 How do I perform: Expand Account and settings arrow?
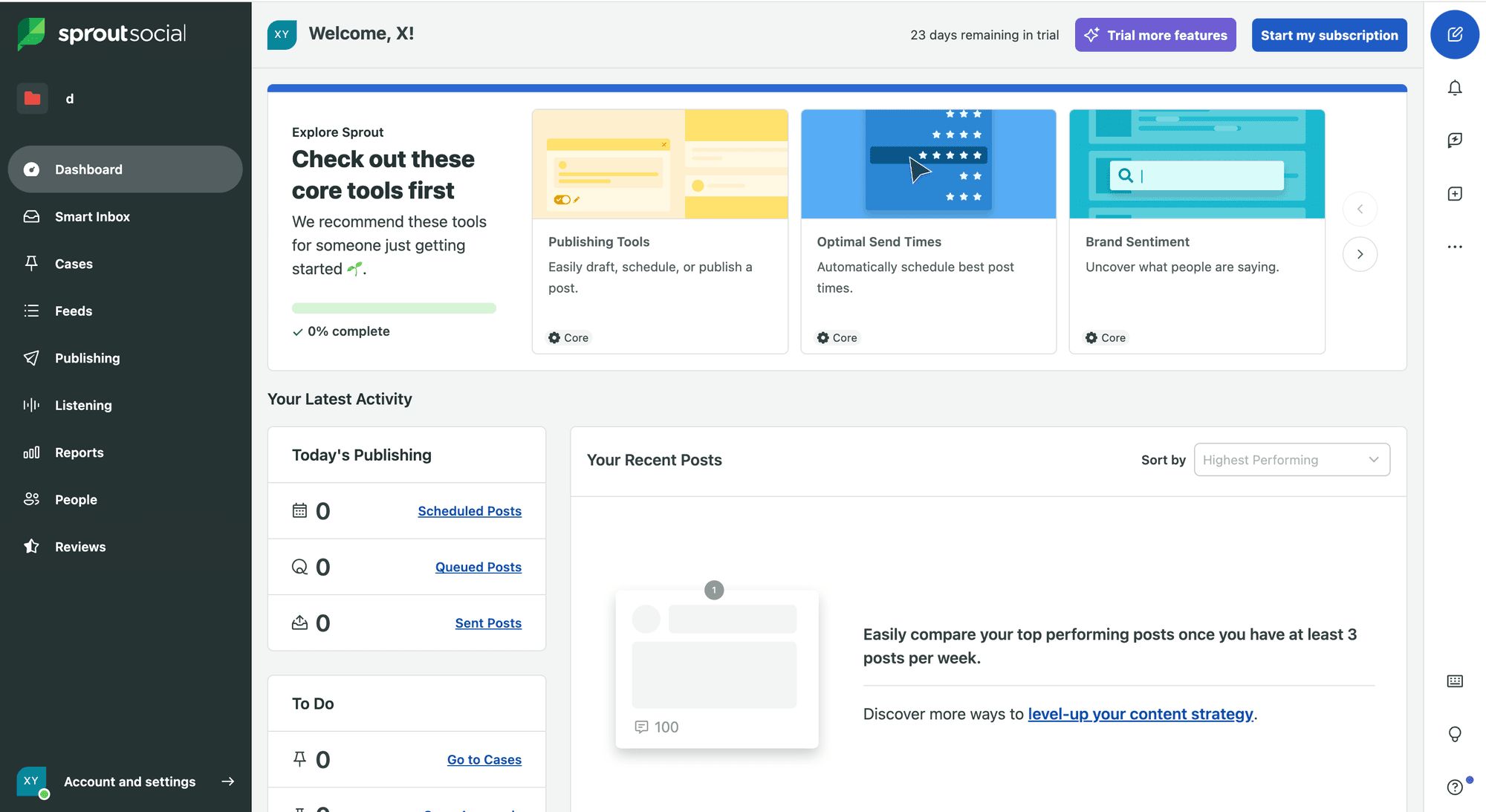click(x=228, y=782)
